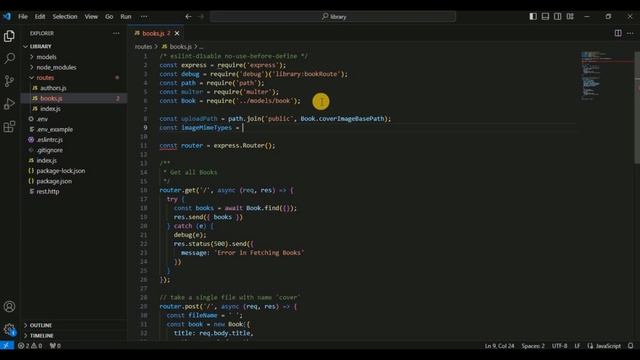This screenshot has width=640, height=360.
Task: Go forward with navigation arrow
Action: [201, 16]
